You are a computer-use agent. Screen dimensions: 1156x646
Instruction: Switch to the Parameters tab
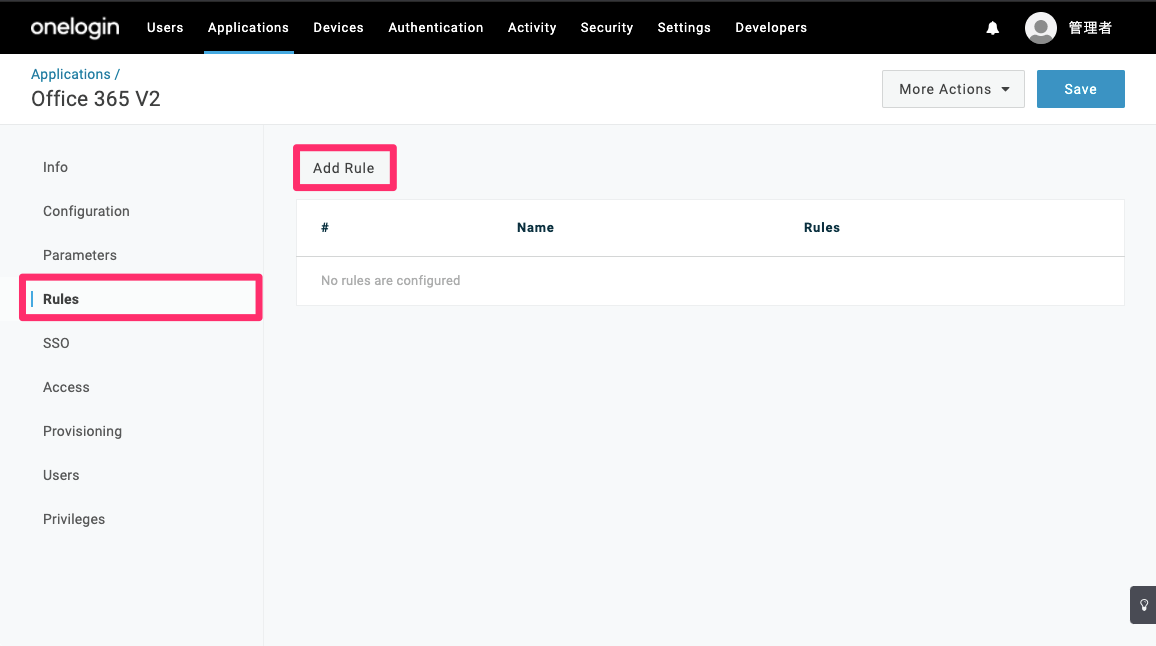click(x=80, y=255)
